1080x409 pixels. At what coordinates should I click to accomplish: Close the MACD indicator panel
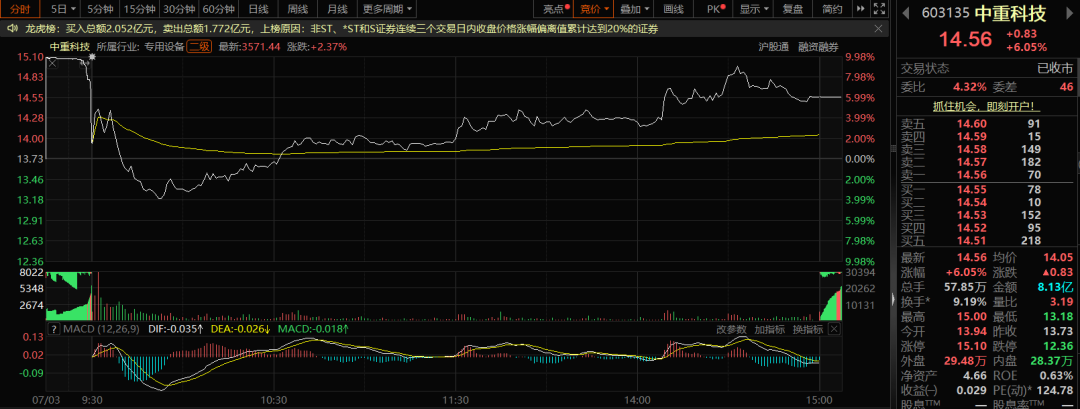point(834,329)
